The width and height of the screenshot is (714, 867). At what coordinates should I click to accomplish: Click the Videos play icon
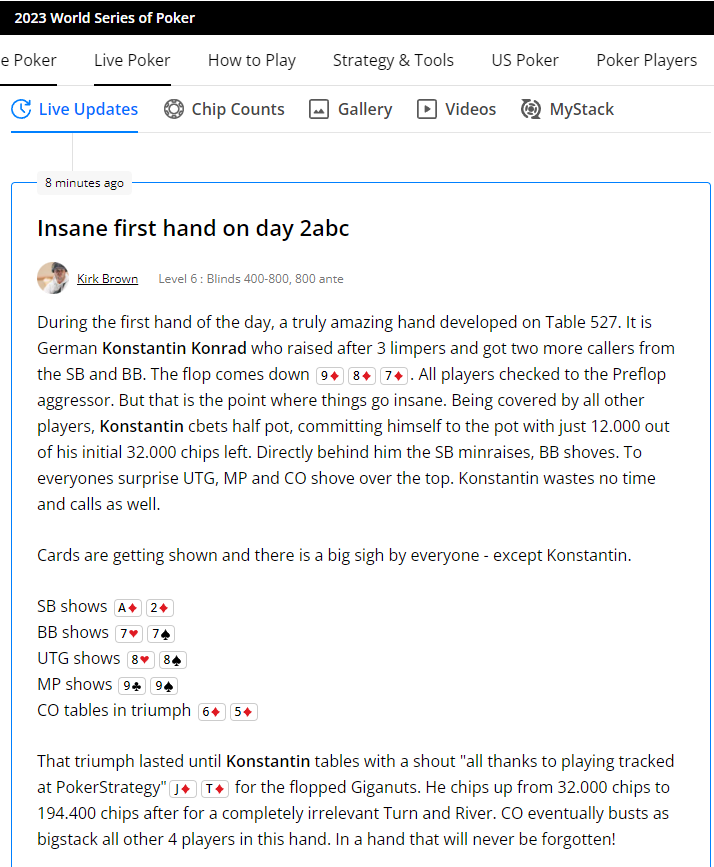(426, 109)
